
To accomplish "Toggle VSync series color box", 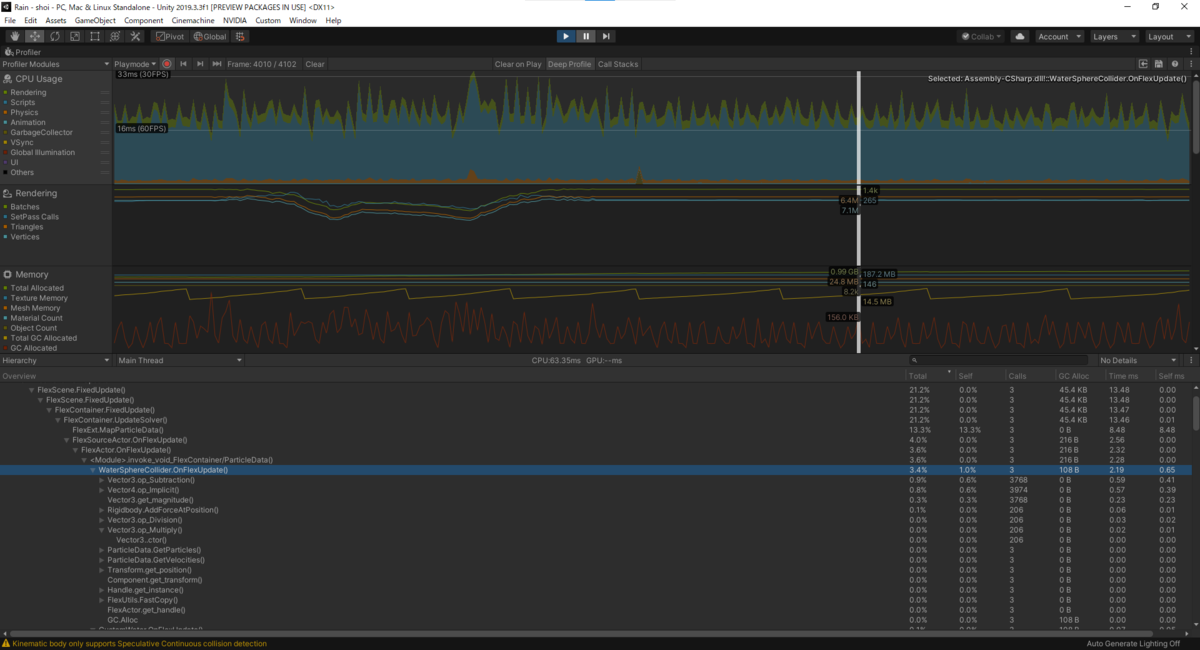I will pyautogui.click(x=5, y=142).
